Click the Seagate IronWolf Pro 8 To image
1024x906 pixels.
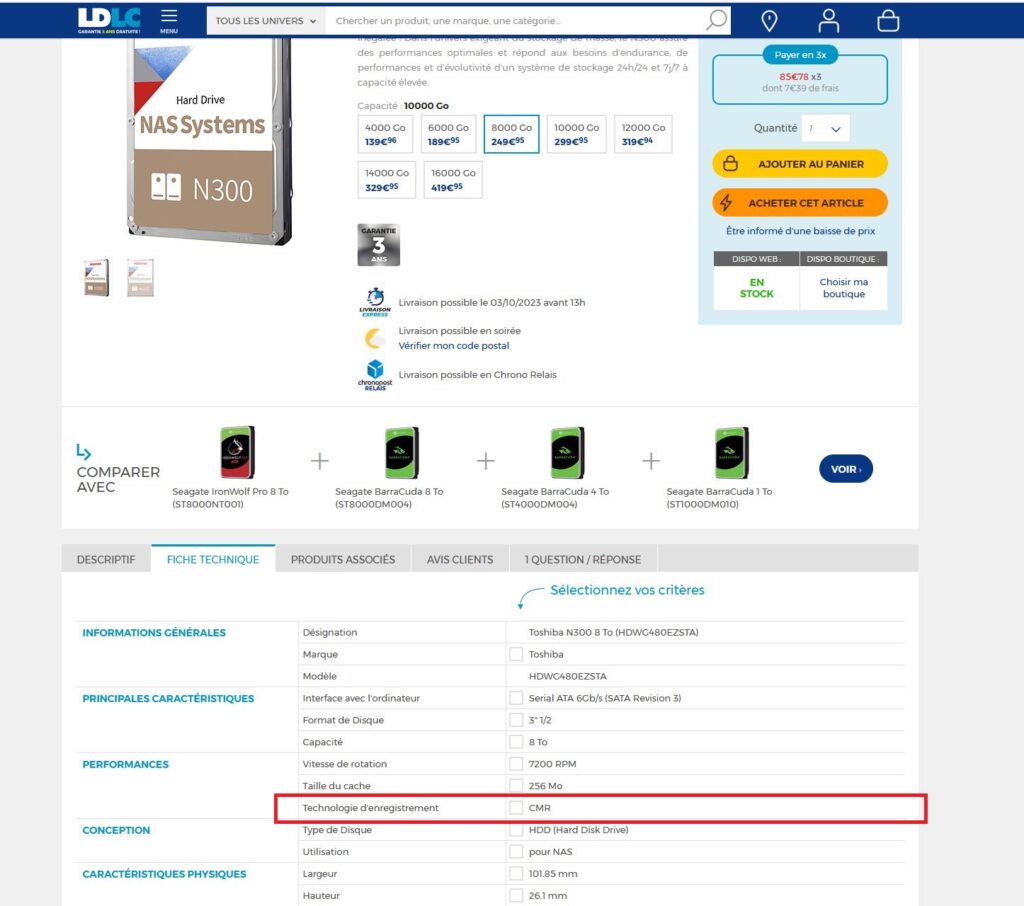point(237,452)
